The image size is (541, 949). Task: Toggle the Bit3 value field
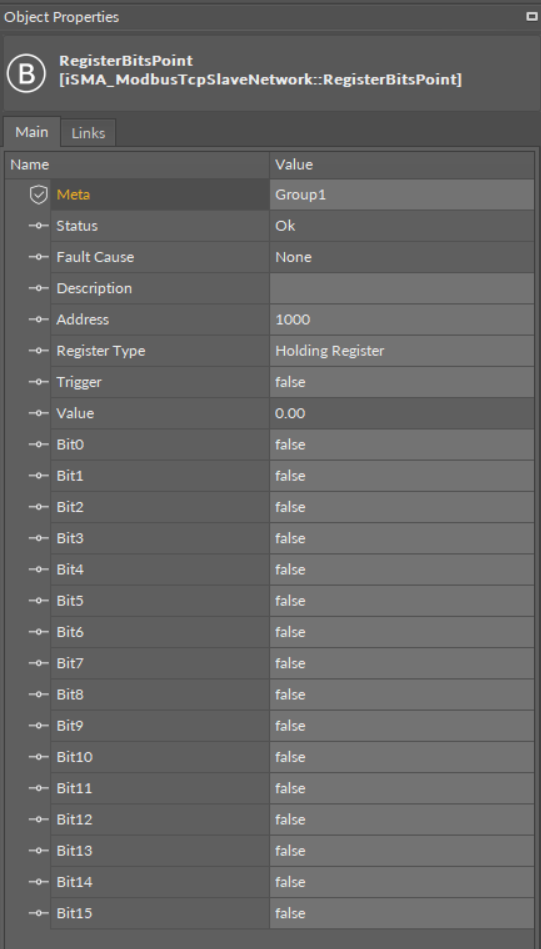[402, 538]
